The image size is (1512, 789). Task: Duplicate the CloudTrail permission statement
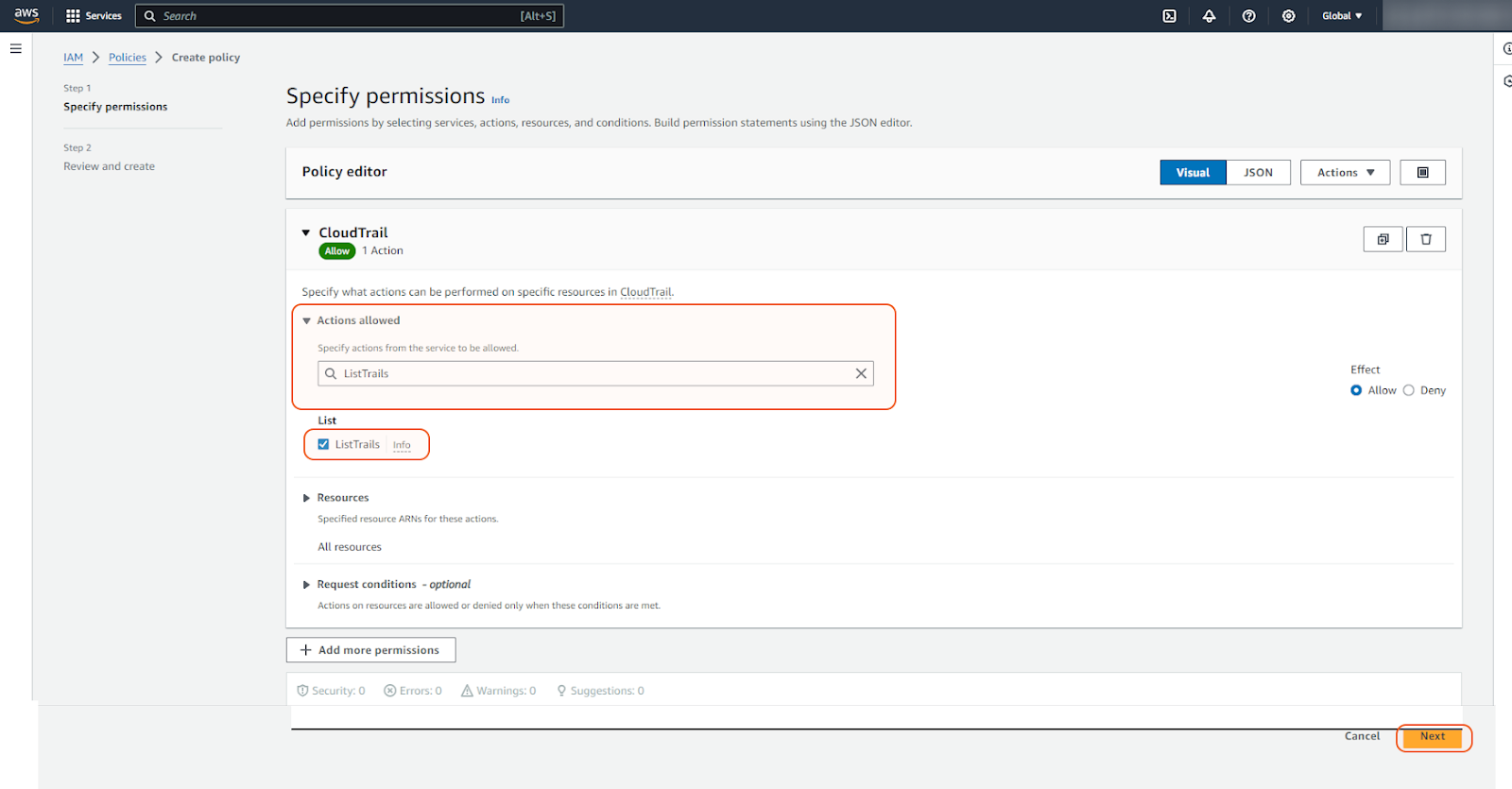tap(1383, 239)
